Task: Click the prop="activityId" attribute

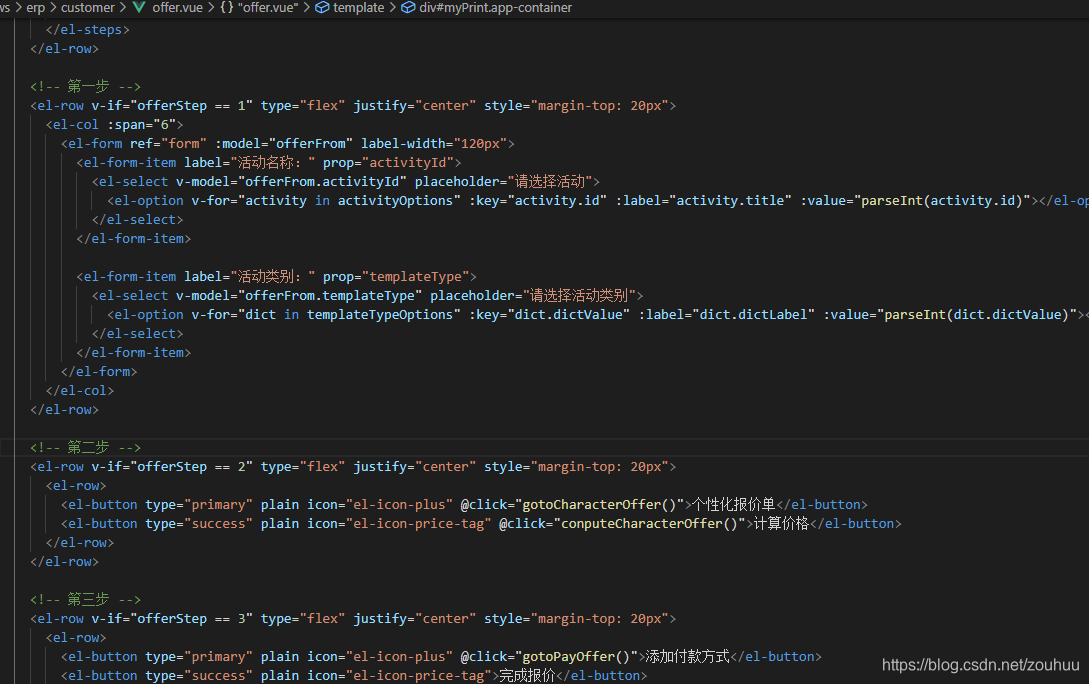Action: click(x=388, y=162)
